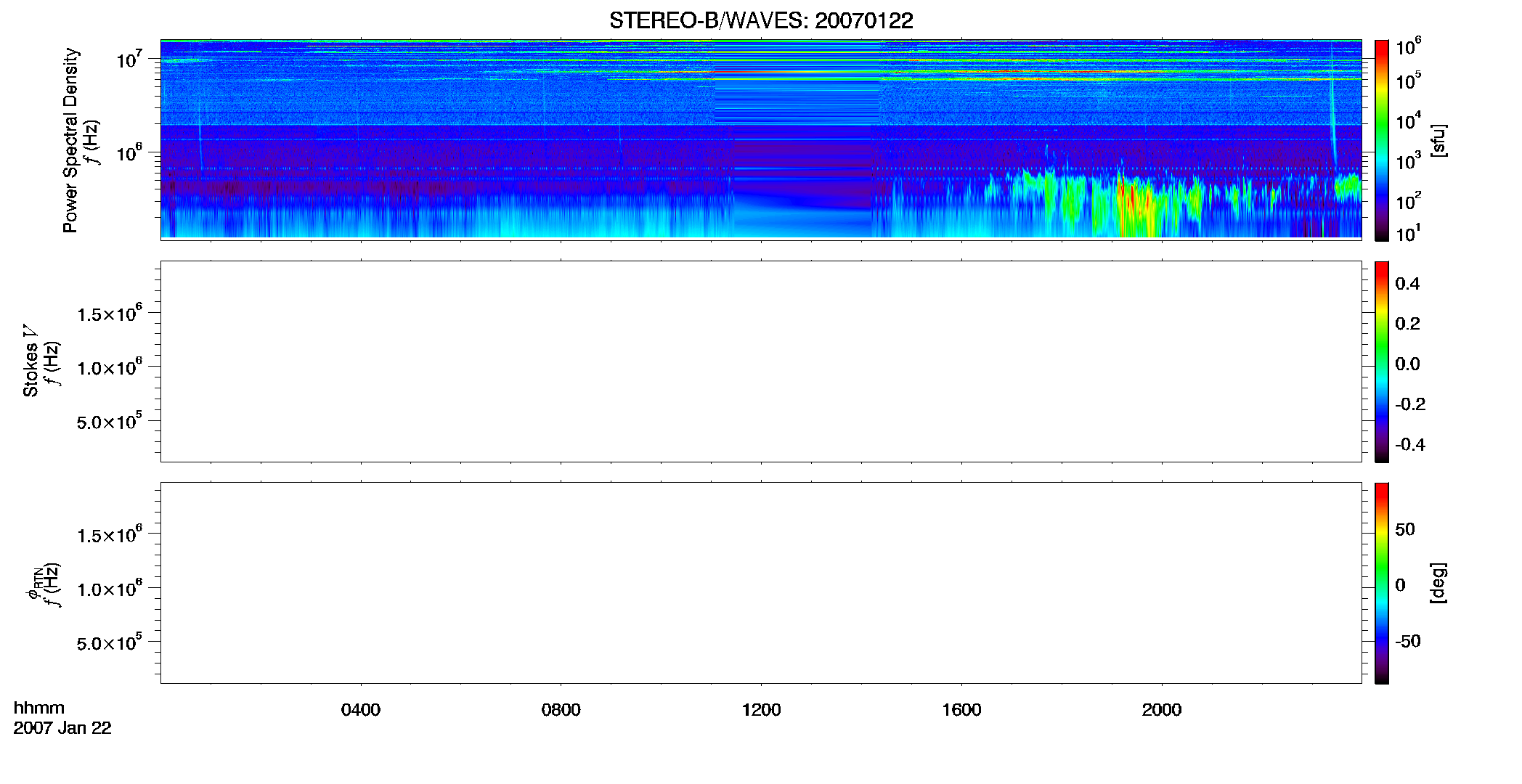The width and height of the screenshot is (1522, 784).
Task: Click the 2007 Jan 22 date label
Action: 62,728
